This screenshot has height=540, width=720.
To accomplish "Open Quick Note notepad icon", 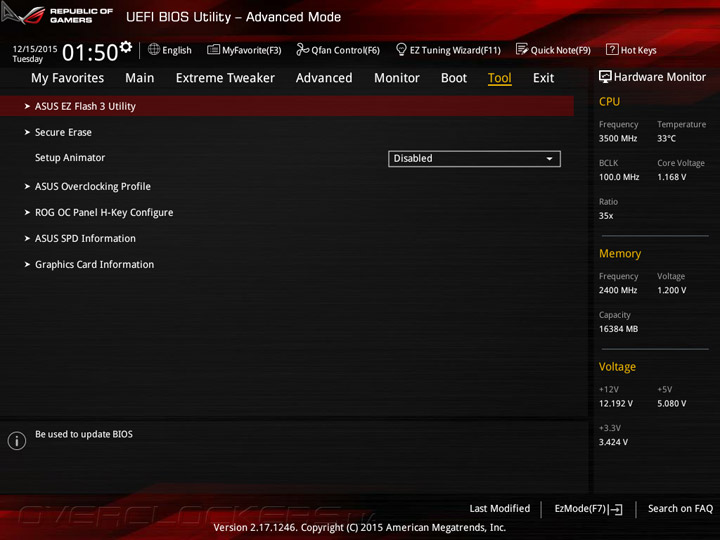I will 522,49.
